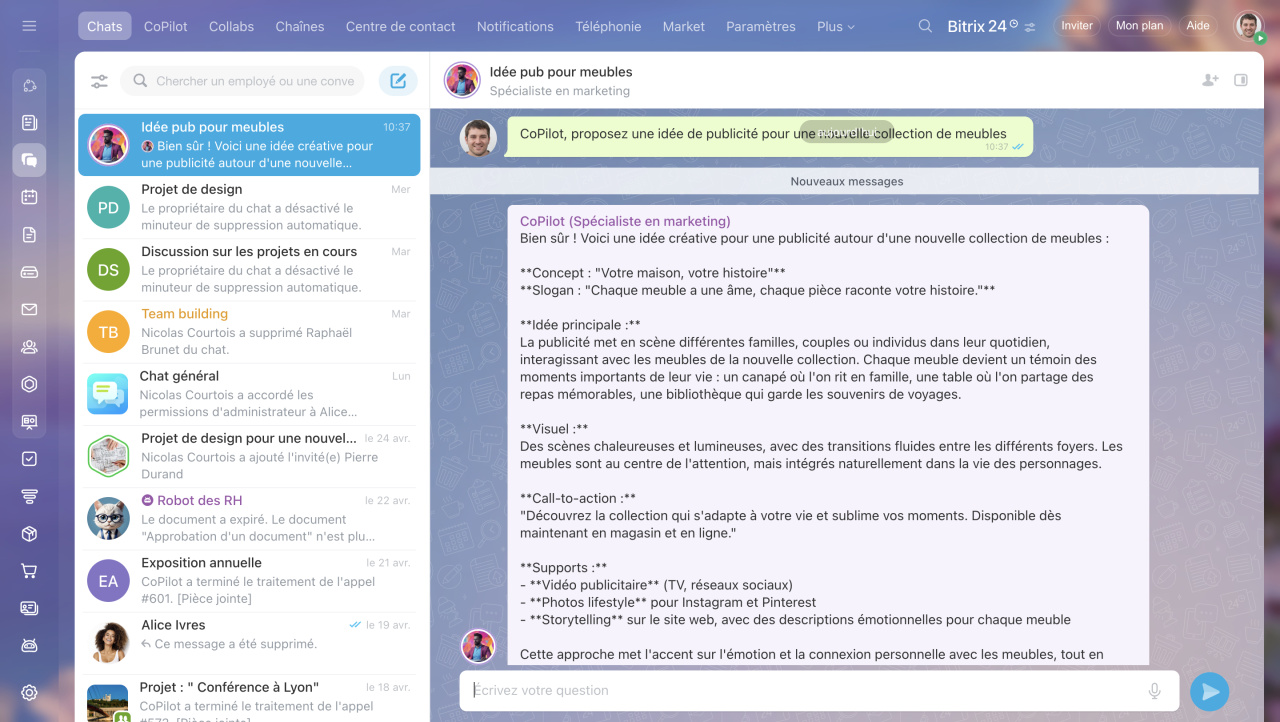Open the settings gear icon in sidebar

point(29,692)
